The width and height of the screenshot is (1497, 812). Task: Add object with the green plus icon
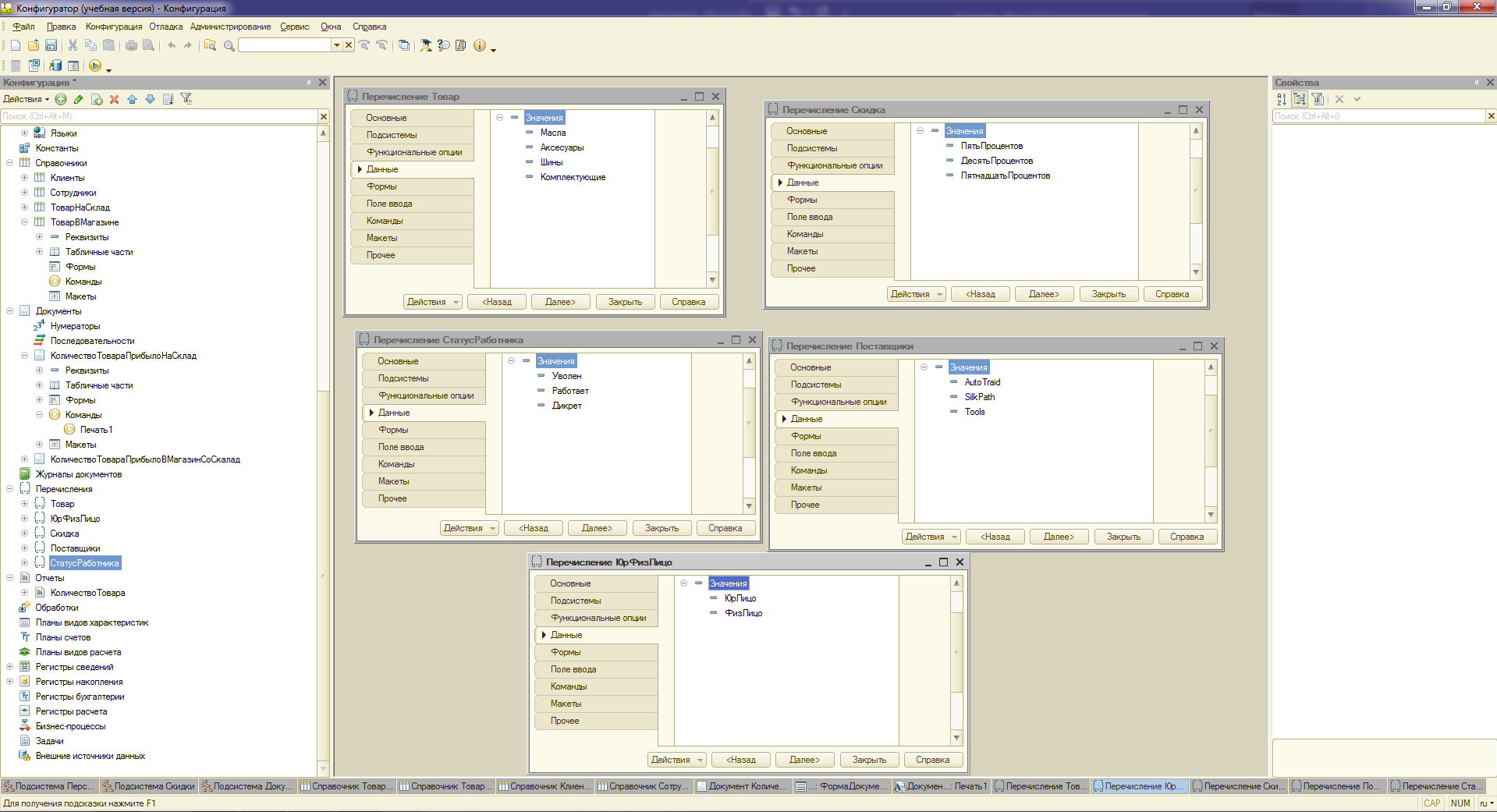[61, 99]
